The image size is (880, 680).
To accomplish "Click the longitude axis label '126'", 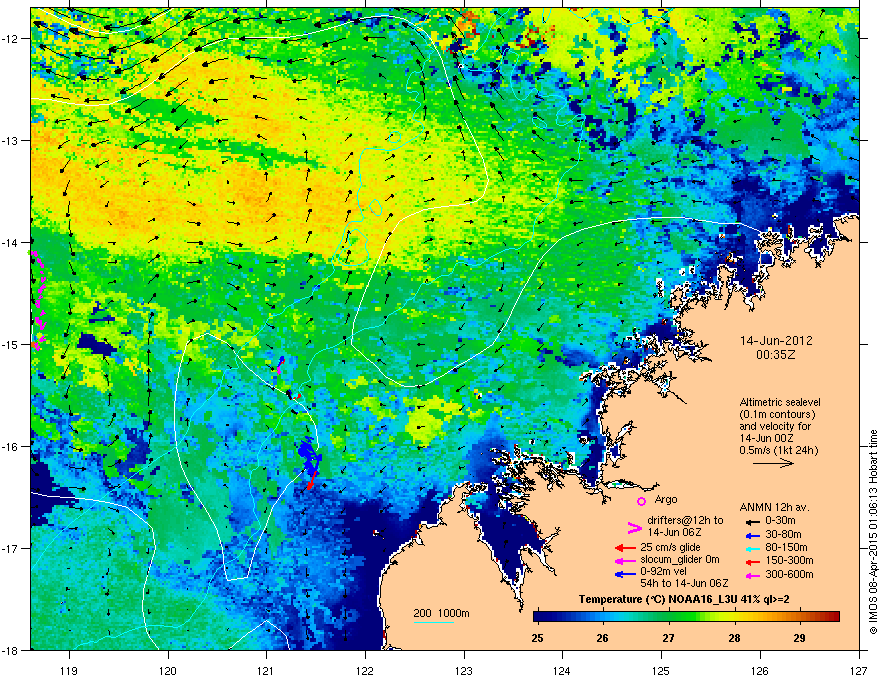I will point(760,670).
